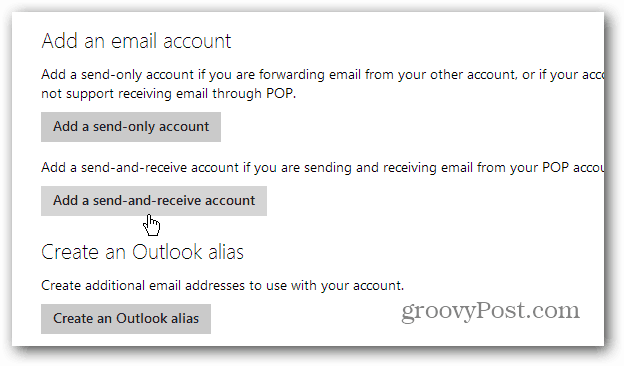Click the word forwarding in the first paragraph
This screenshot has width=624, height=366.
(x=292, y=75)
